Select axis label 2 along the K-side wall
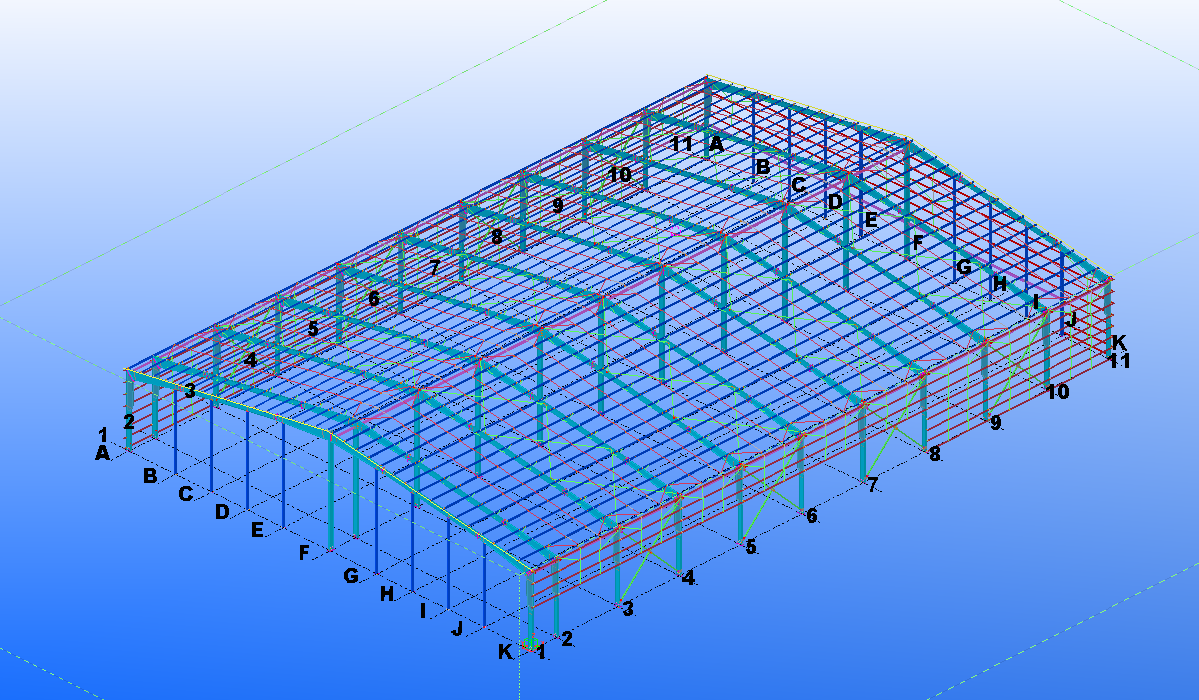The width and height of the screenshot is (1199, 700). point(567,639)
